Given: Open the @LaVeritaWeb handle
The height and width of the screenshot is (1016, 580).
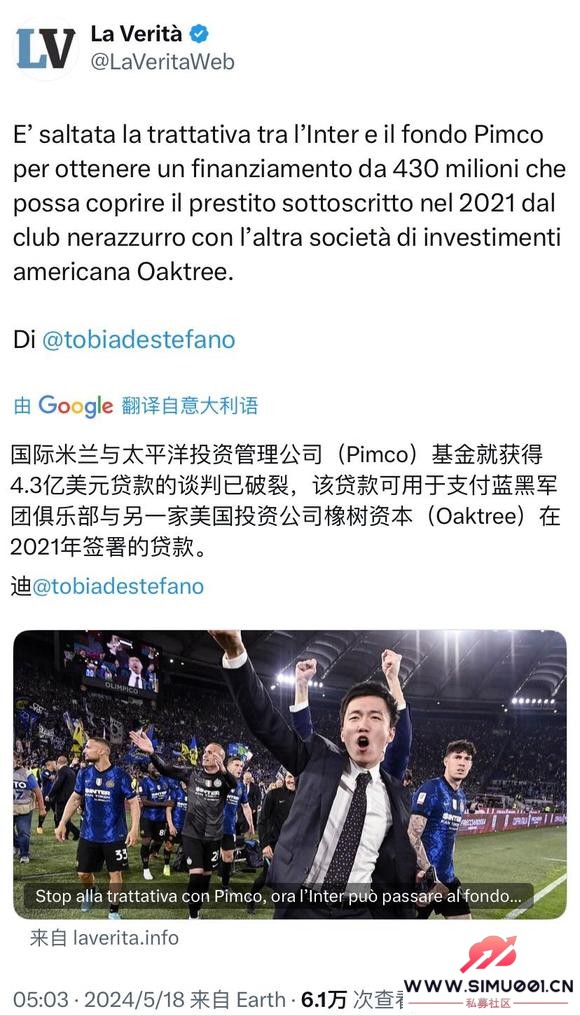Looking at the screenshot, I should (162, 62).
